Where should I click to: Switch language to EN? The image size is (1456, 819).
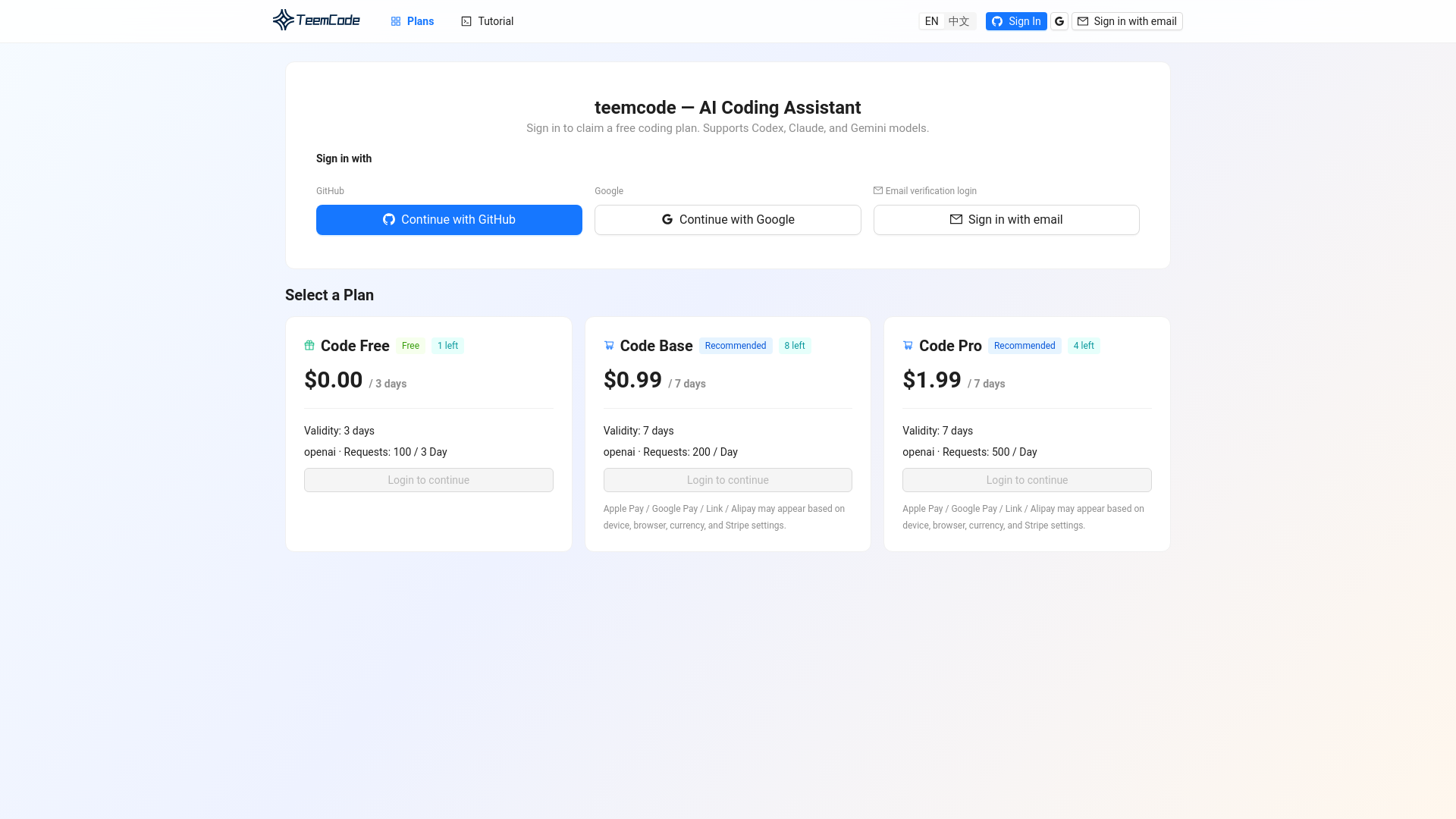pos(931,21)
